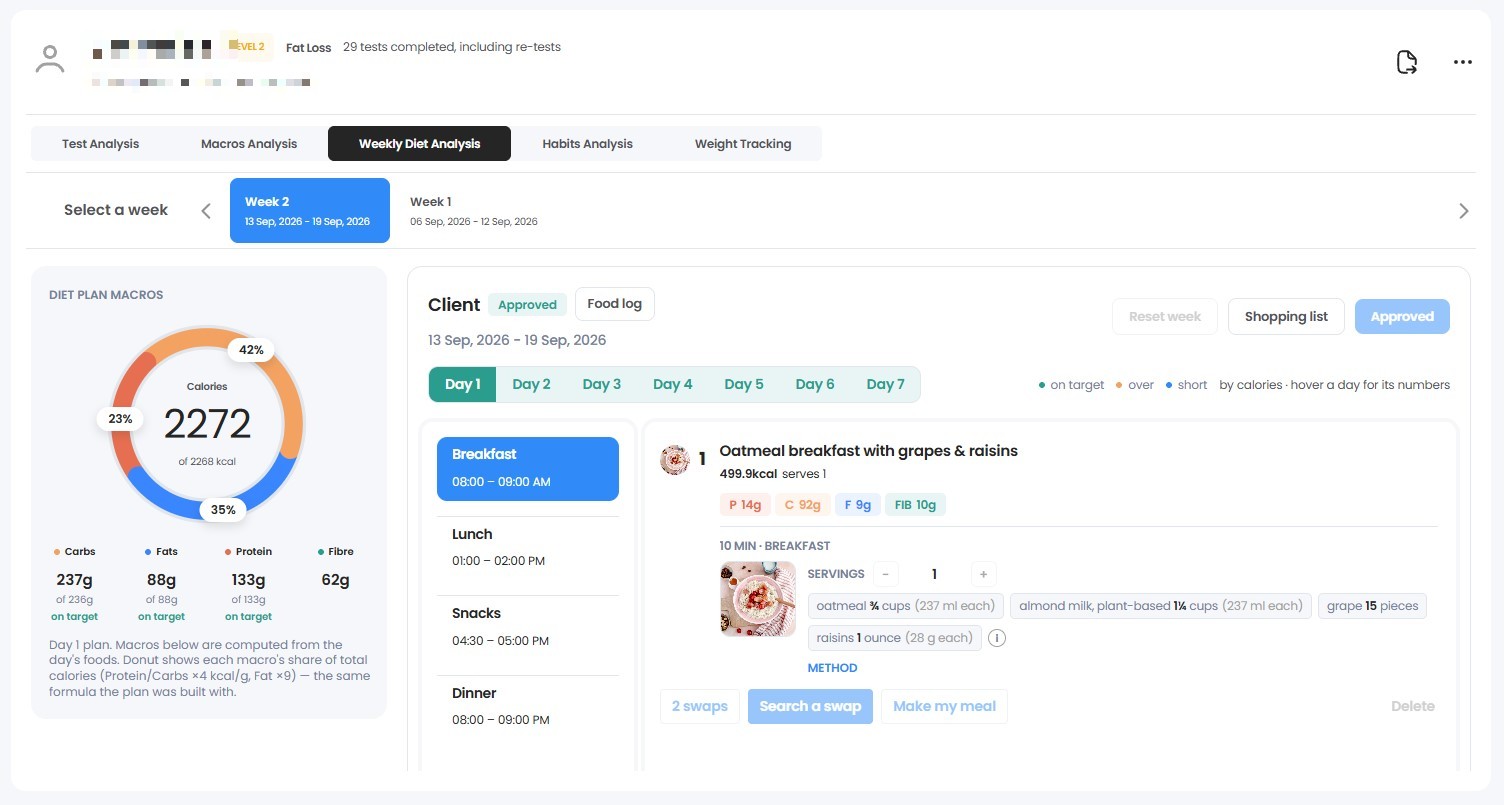Go to previous weeks with left chevron
This screenshot has height=805, width=1504.
pos(206,211)
